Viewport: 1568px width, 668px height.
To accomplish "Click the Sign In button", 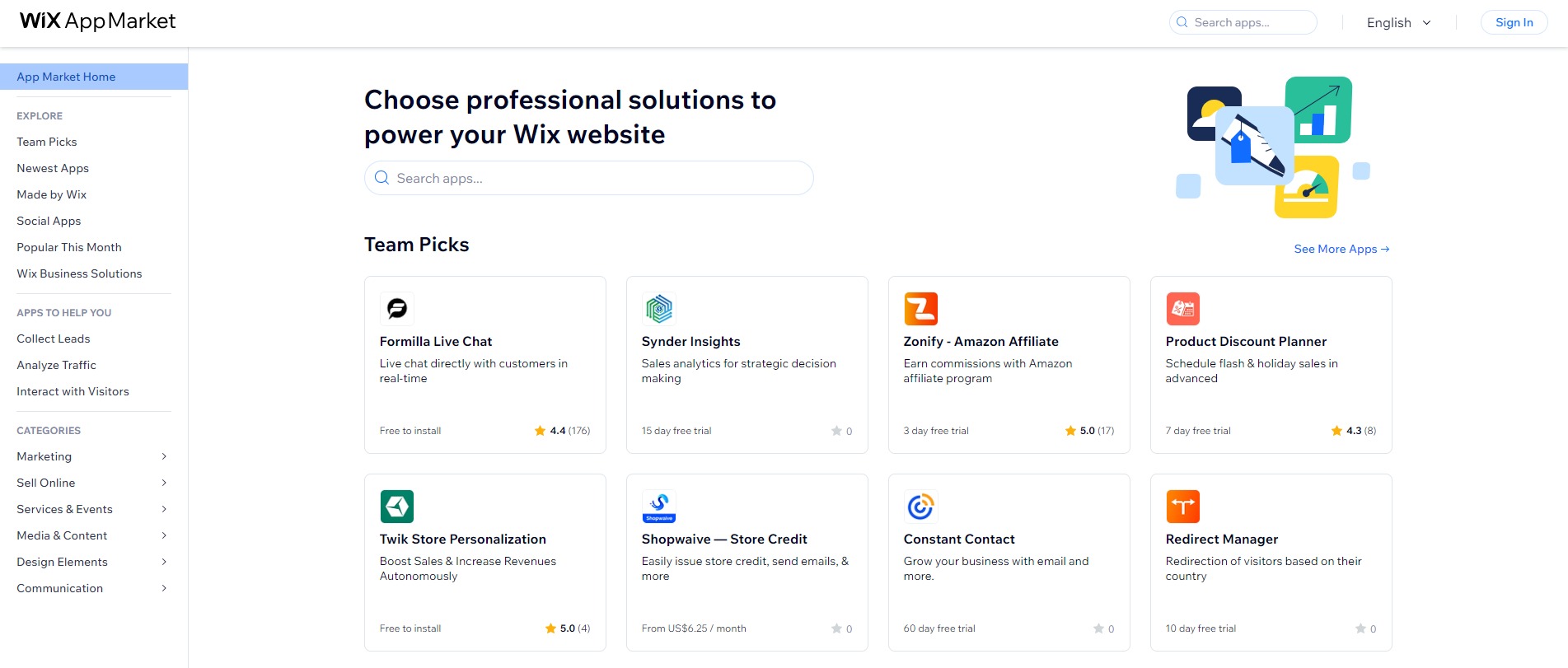I will point(1514,22).
